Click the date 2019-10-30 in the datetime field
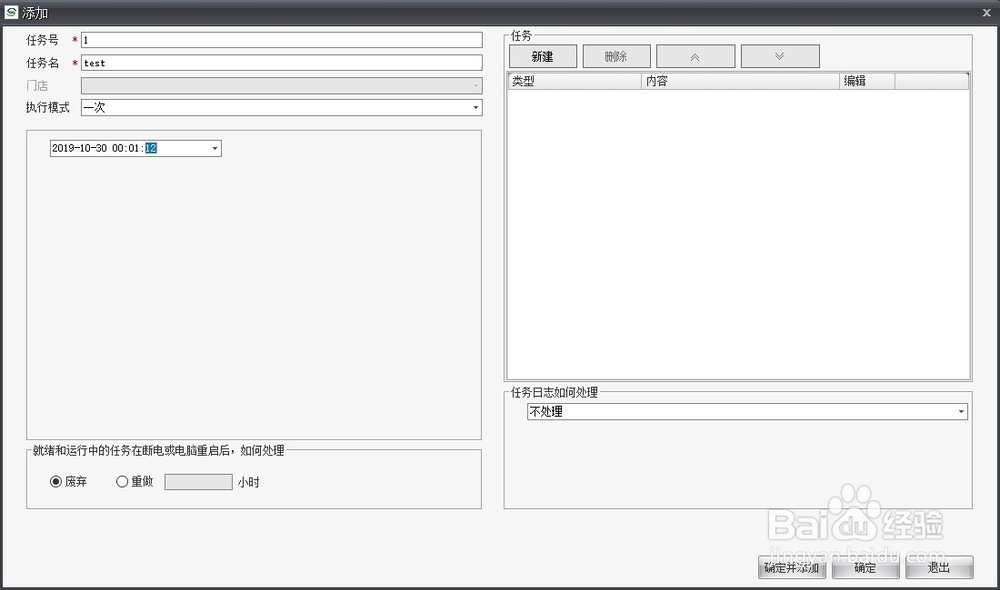Image resolution: width=1000 pixels, height=590 pixels. coord(79,148)
